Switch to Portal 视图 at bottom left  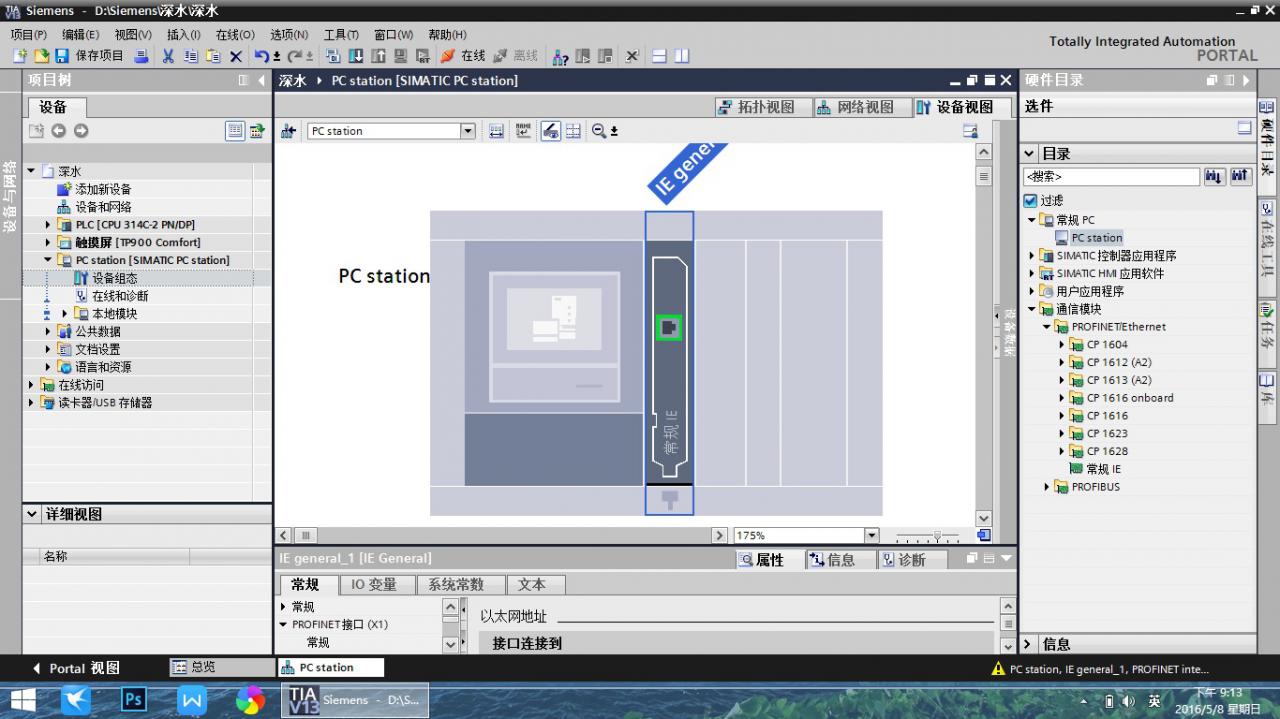tap(76, 668)
